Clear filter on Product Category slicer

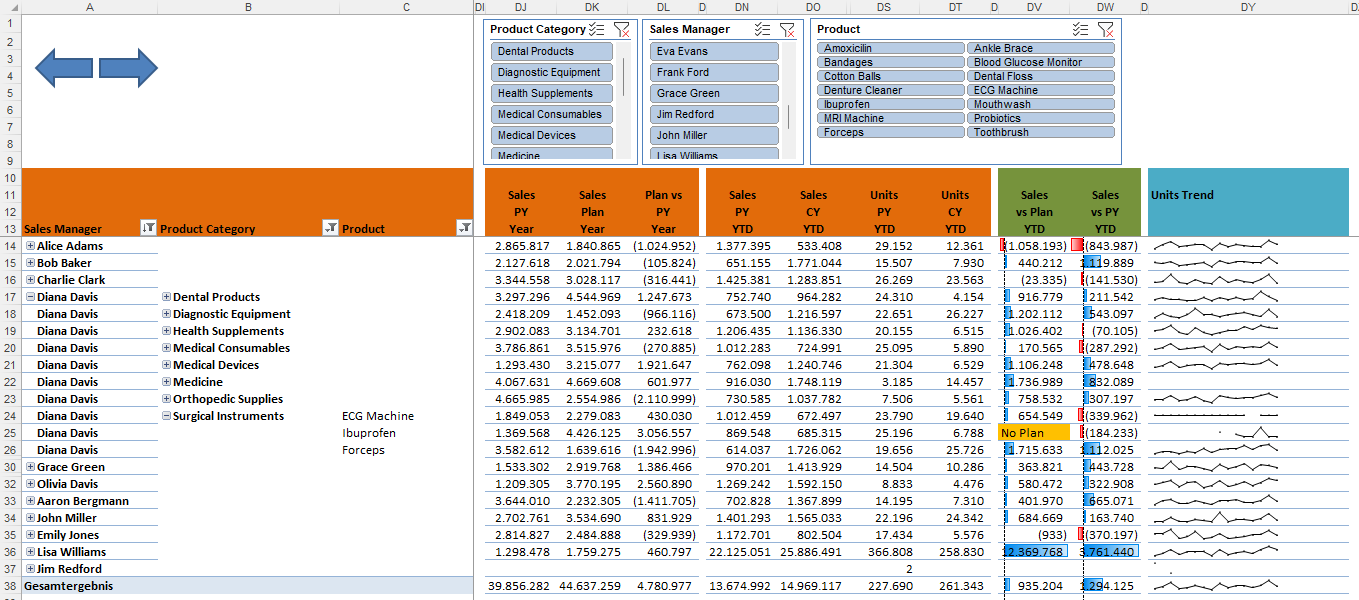click(x=621, y=29)
